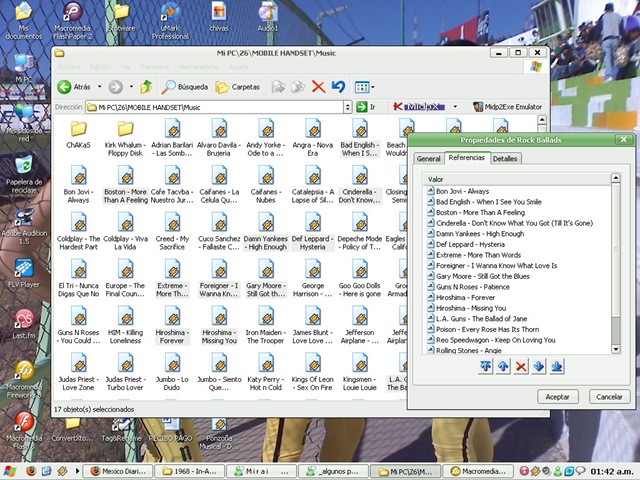Select the Kirk Whalum - Floppy Disk folder
Screen dimensions: 640x480
tap(125, 138)
